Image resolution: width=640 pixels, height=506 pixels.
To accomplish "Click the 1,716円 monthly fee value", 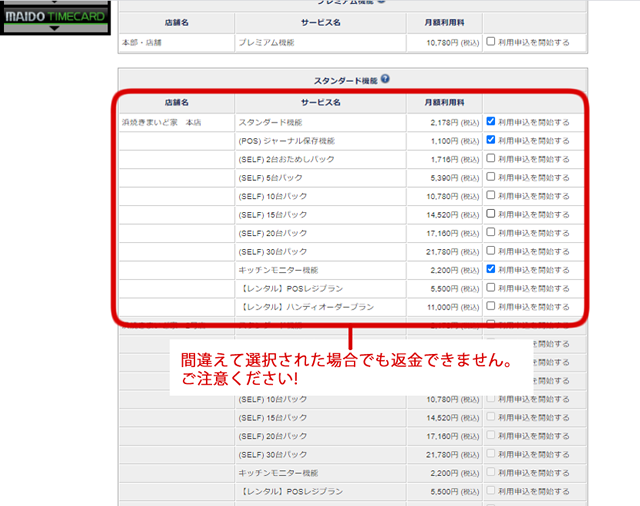I will 454,159.
